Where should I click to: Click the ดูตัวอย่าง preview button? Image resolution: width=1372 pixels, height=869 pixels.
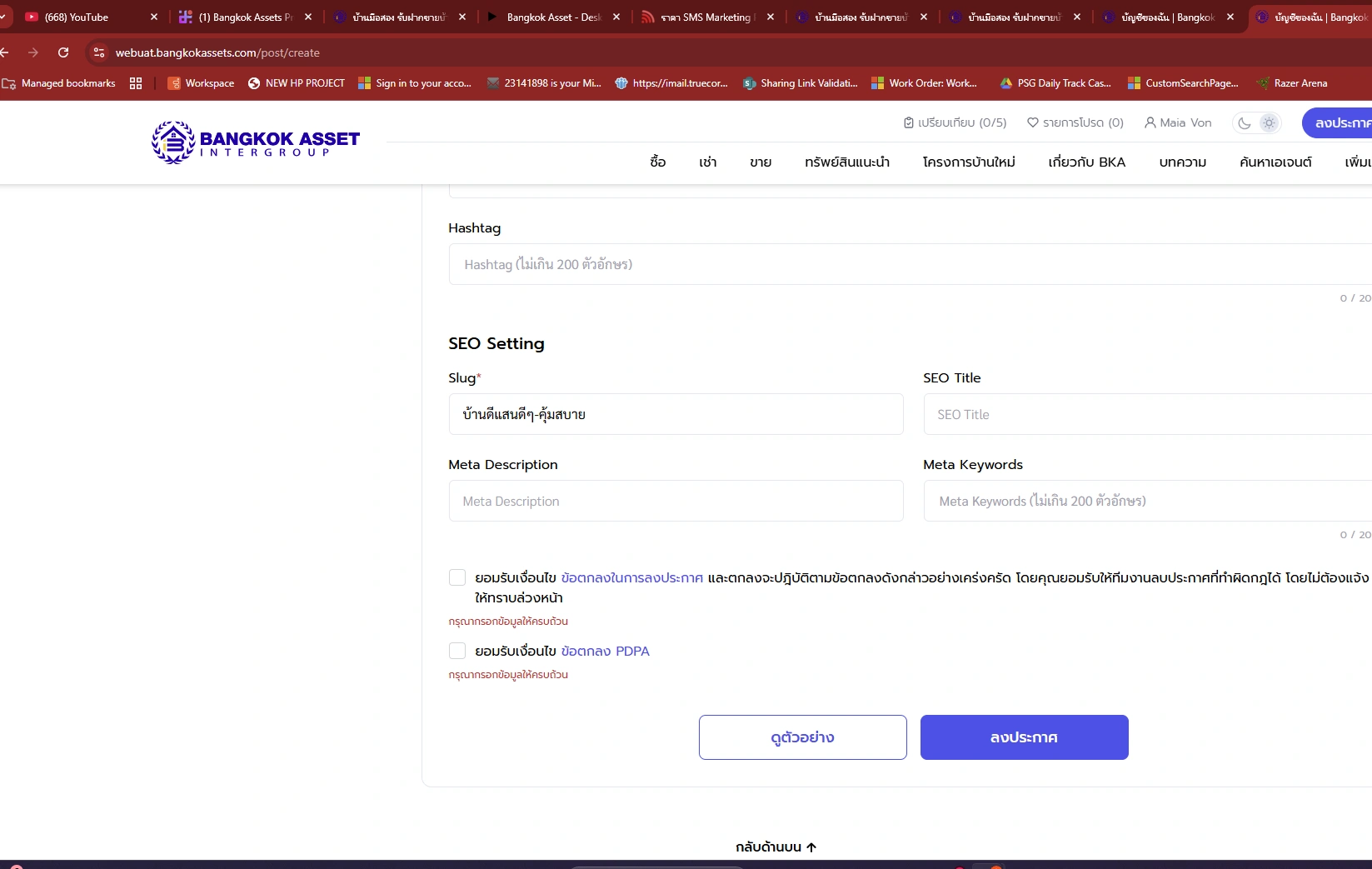tap(803, 737)
